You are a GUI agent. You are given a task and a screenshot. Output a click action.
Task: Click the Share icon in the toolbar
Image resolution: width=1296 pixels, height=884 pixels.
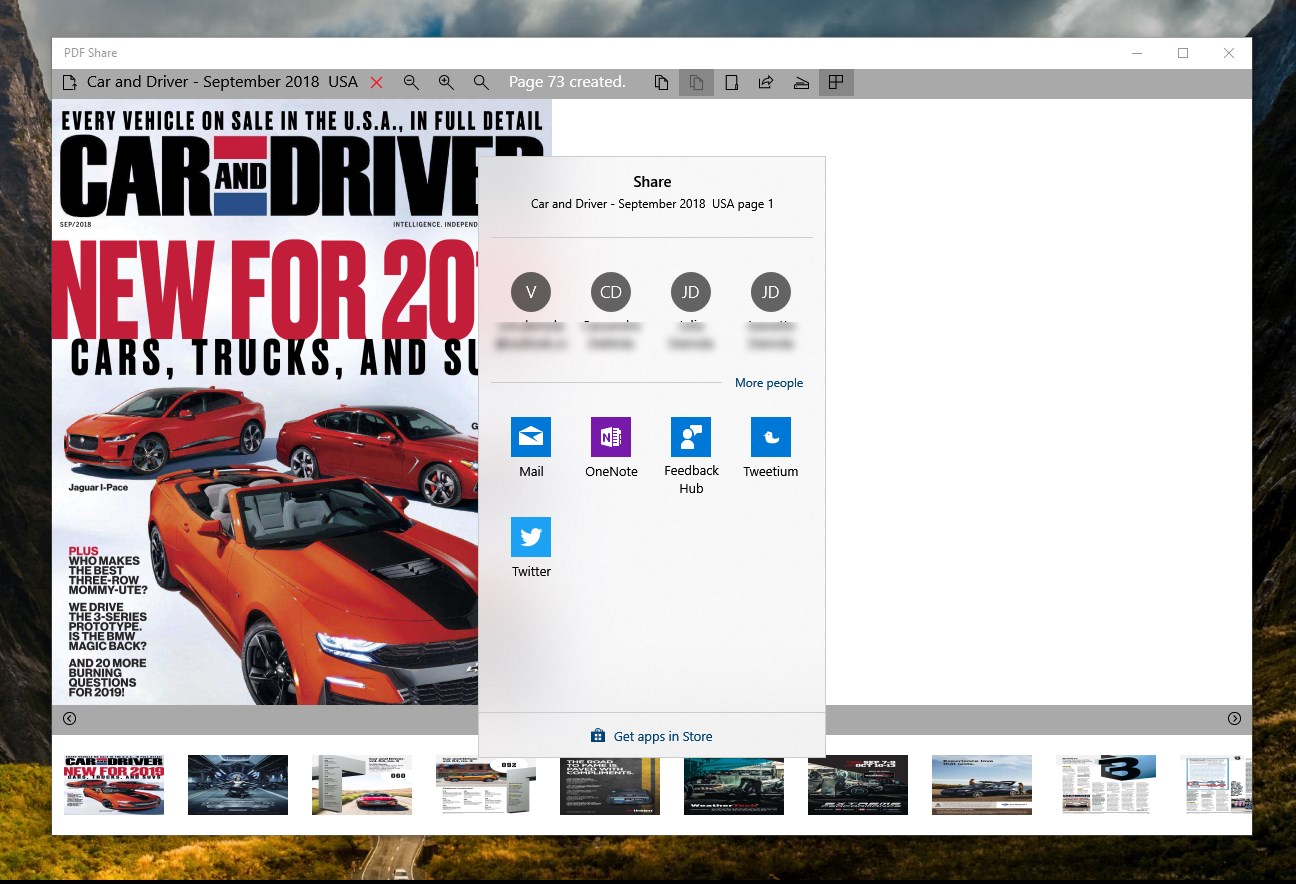tap(766, 82)
